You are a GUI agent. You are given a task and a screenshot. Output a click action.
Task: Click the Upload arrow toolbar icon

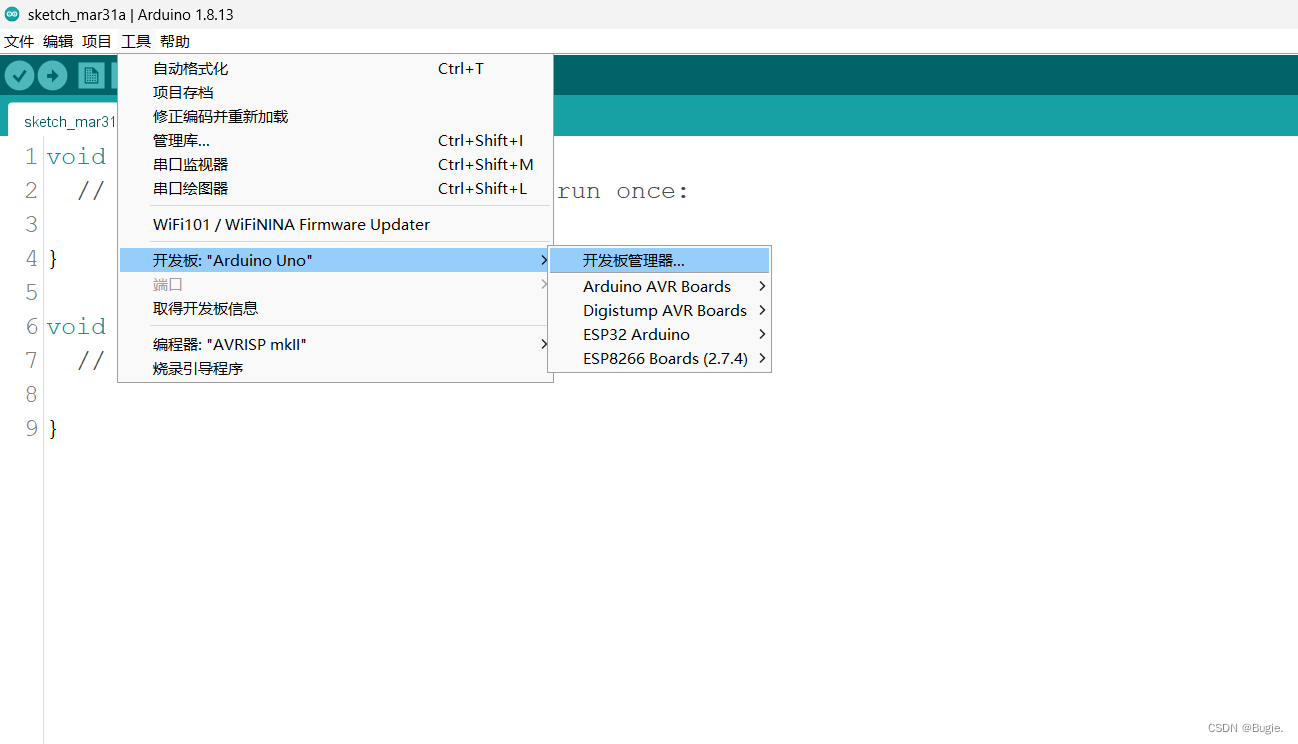coord(52,75)
